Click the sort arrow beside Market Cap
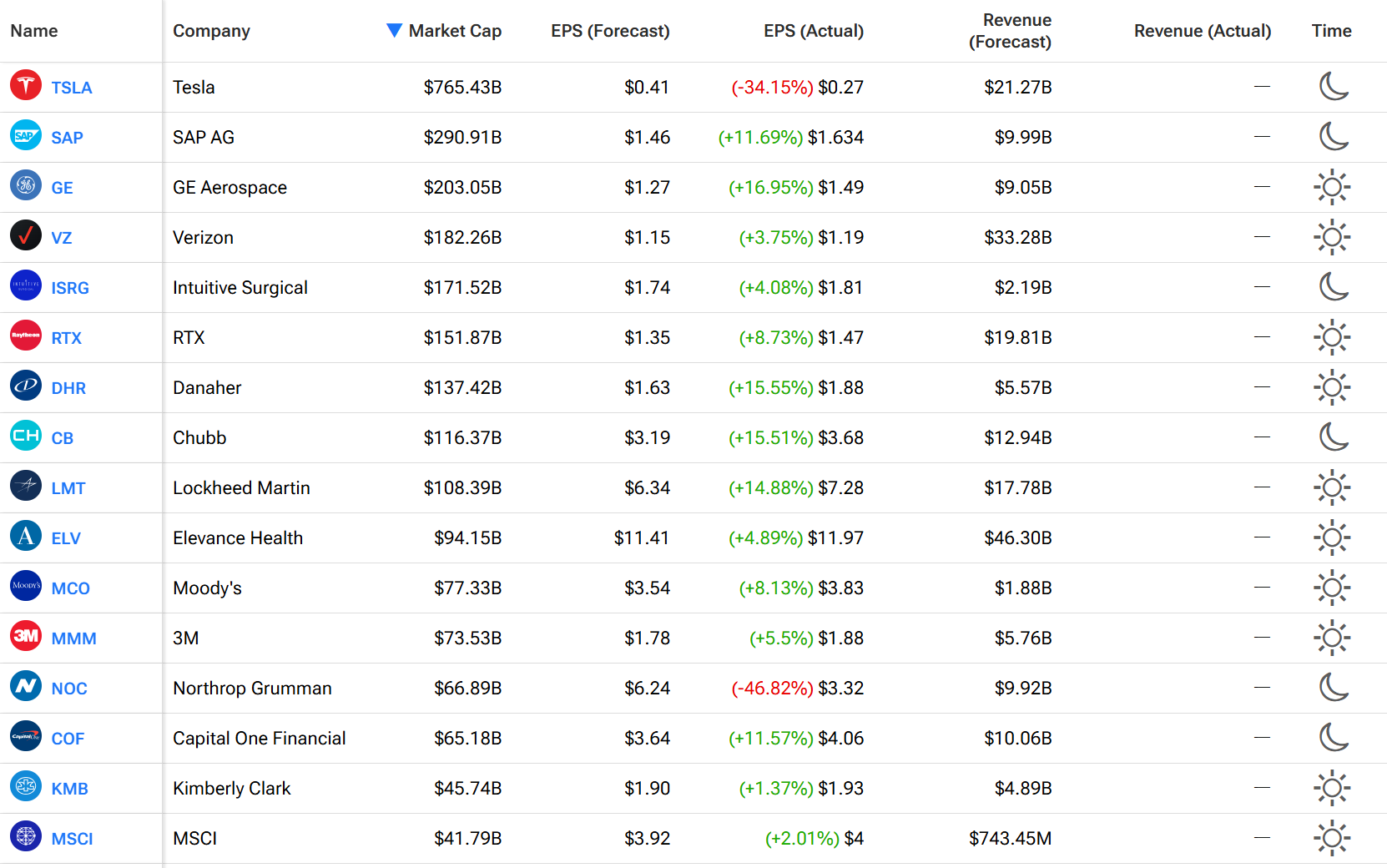Viewport: 1387px width, 868px height. tap(395, 30)
